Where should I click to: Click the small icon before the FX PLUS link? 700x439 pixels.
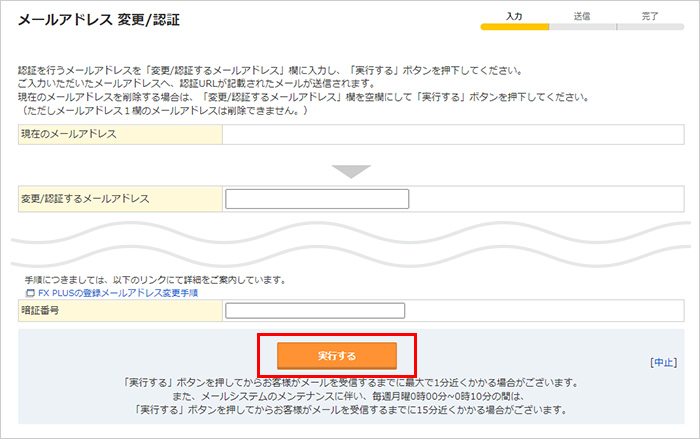coord(18,294)
